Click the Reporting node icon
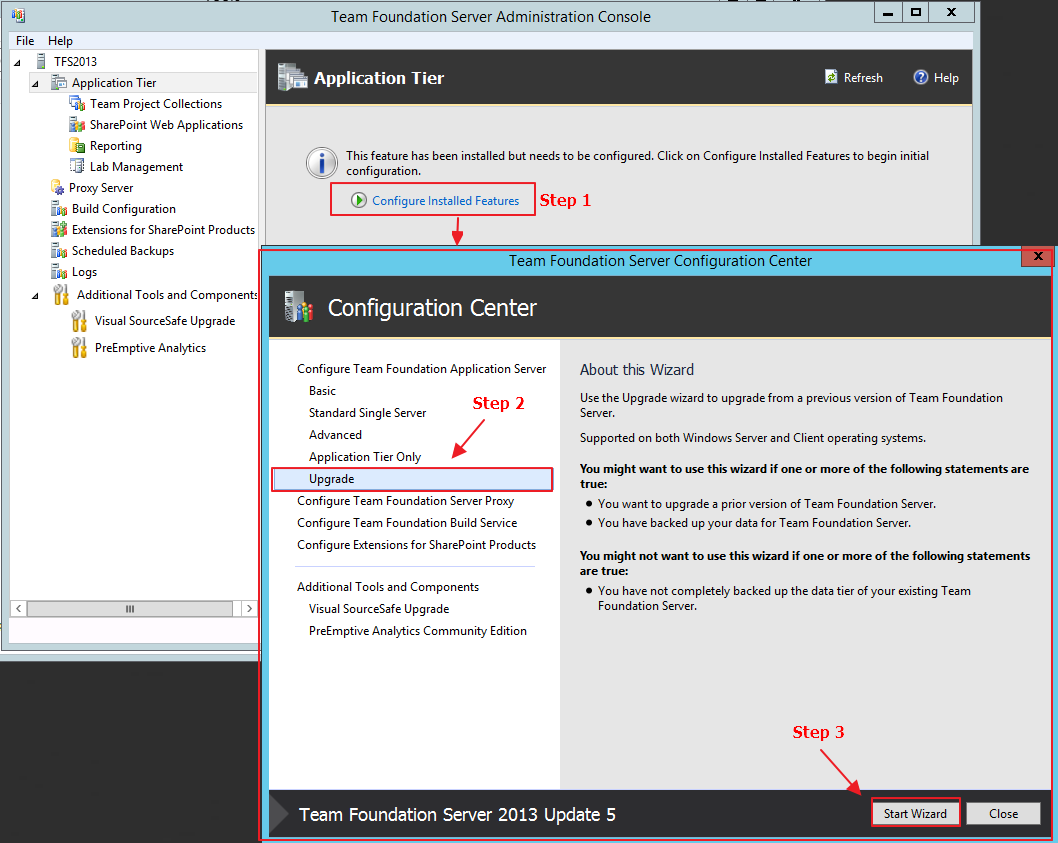The height and width of the screenshot is (843, 1058). pyautogui.click(x=77, y=145)
